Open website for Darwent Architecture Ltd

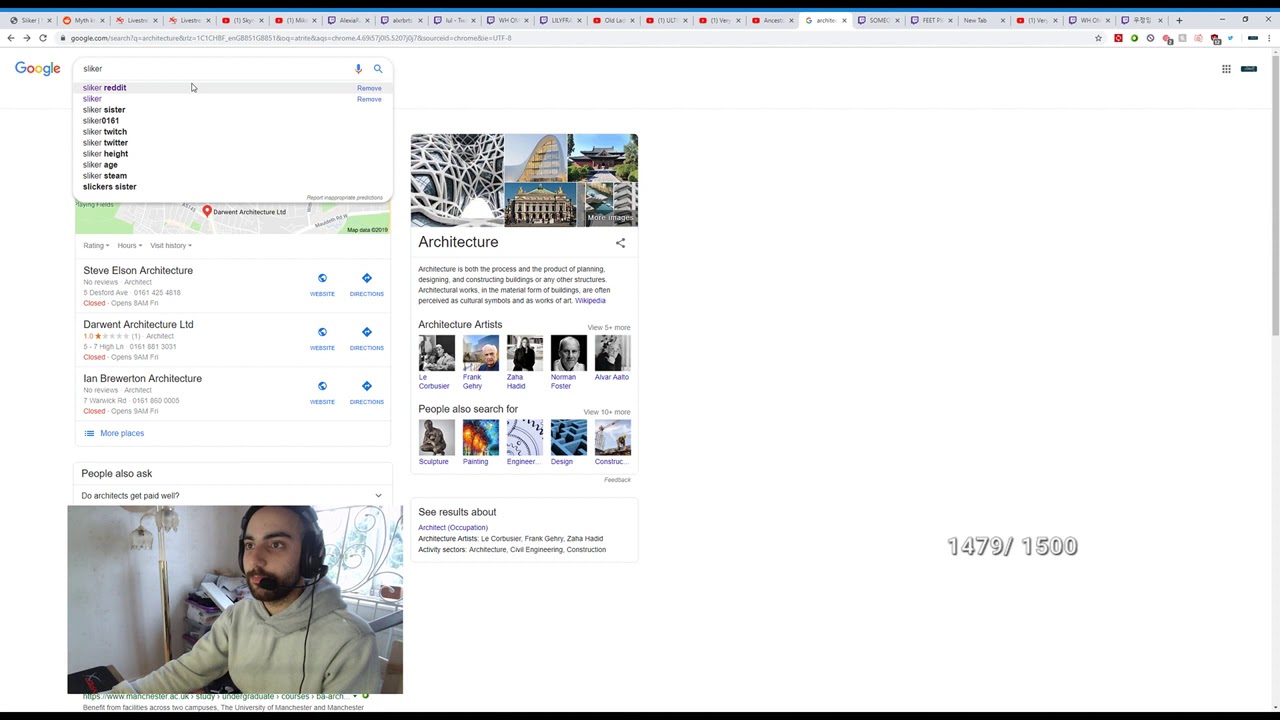point(322,338)
